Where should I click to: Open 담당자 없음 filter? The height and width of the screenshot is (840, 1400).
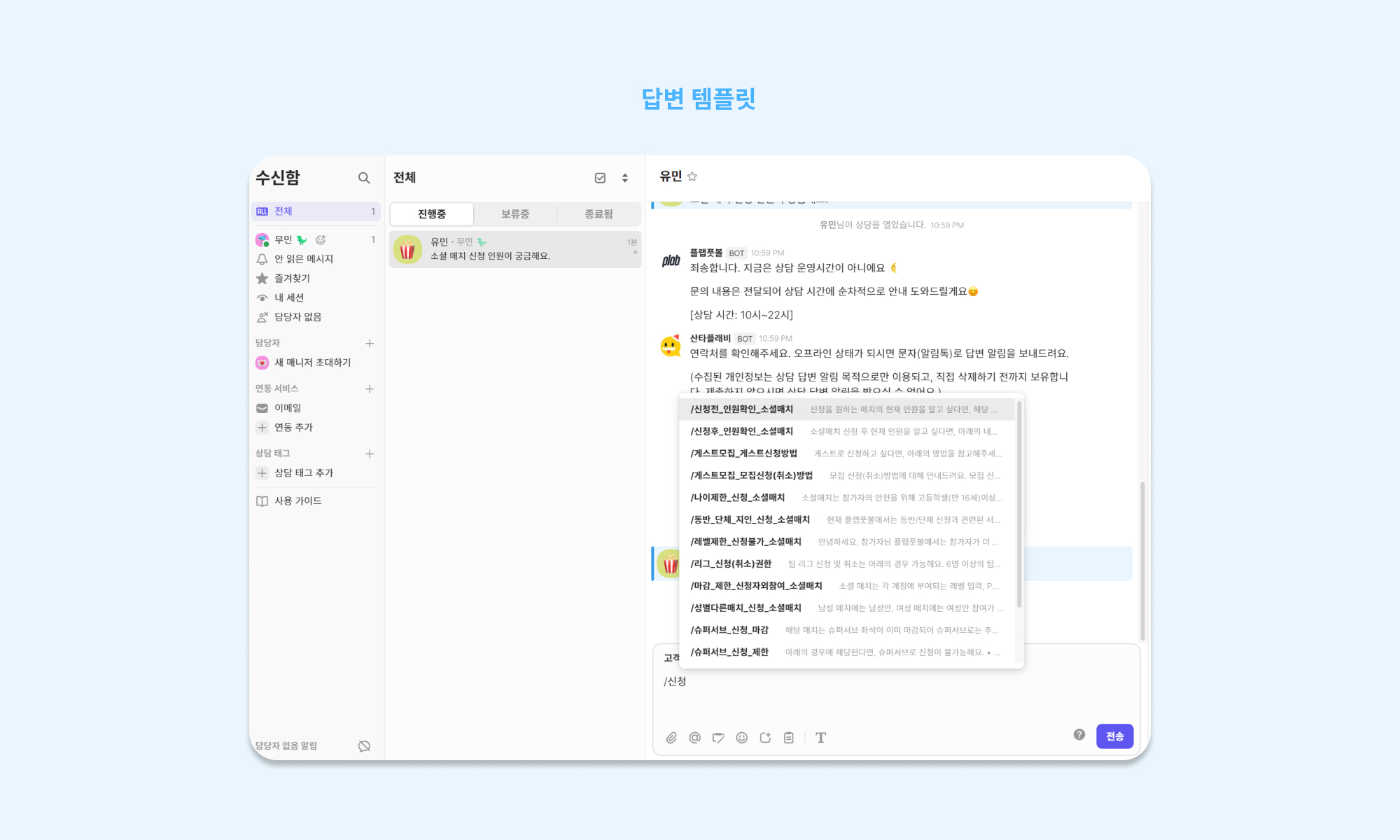coord(316,317)
